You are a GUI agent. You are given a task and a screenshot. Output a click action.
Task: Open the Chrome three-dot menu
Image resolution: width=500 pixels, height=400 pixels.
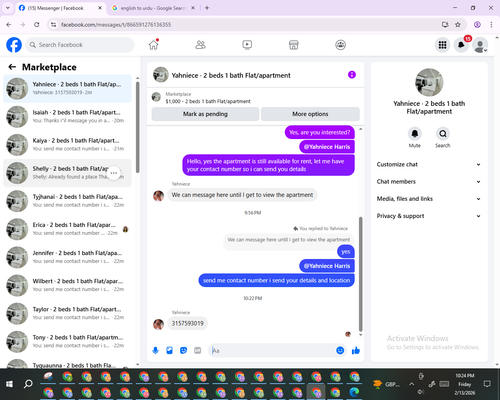coord(491,25)
